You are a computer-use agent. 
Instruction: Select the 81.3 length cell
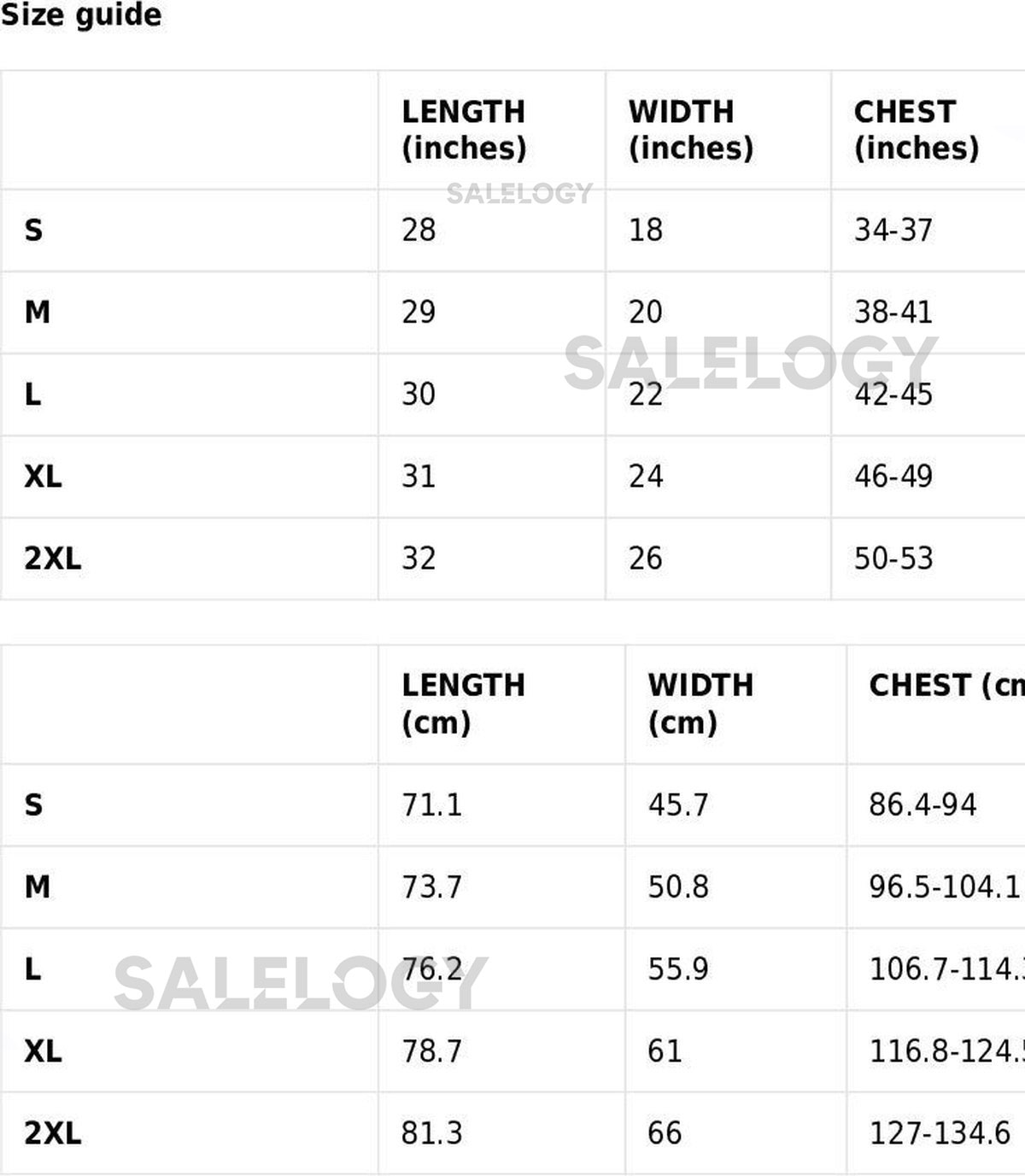431,1132
